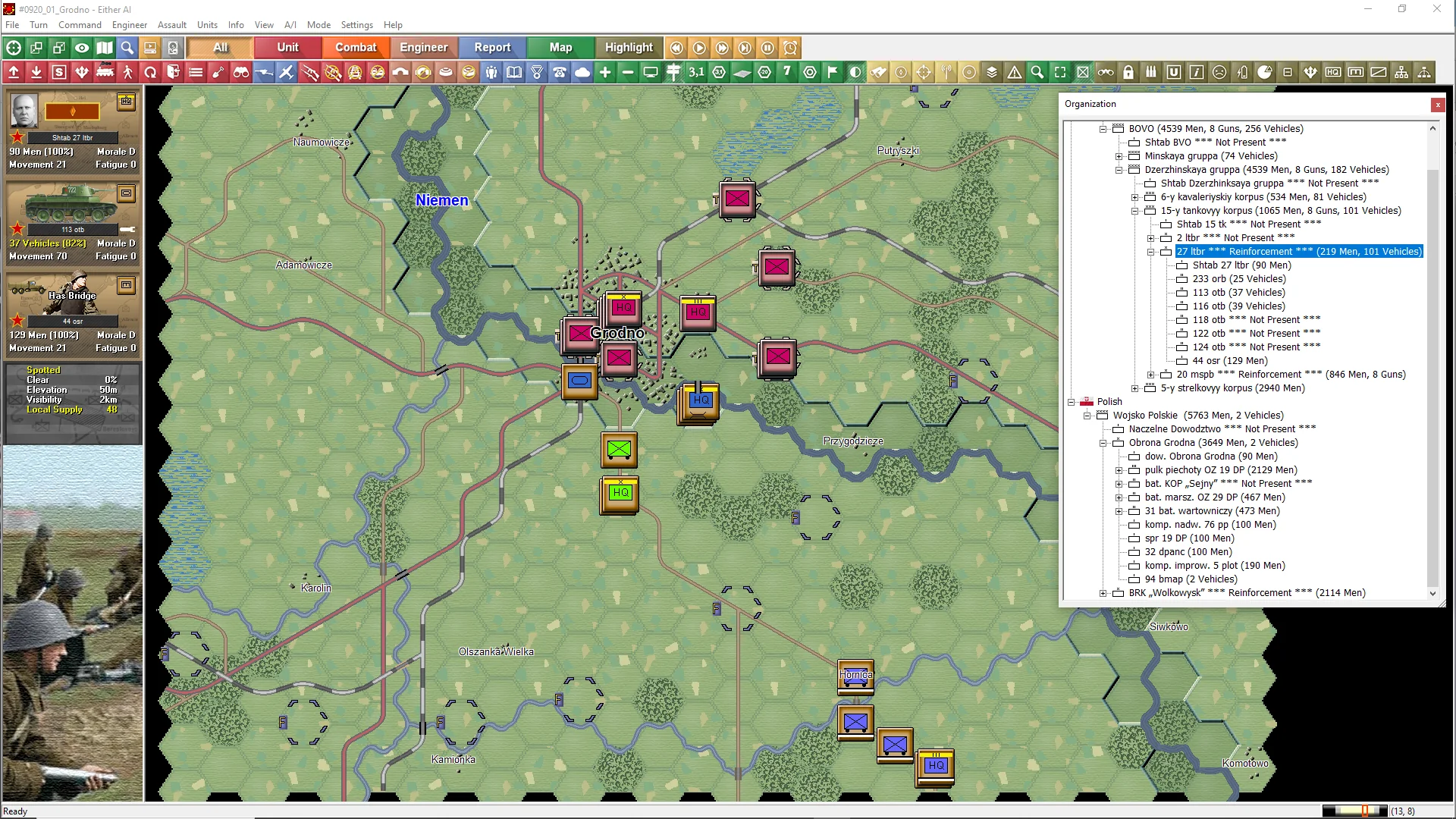1456x819 pixels.
Task: Click the HQ icon in right toolbar
Action: click(1333, 72)
